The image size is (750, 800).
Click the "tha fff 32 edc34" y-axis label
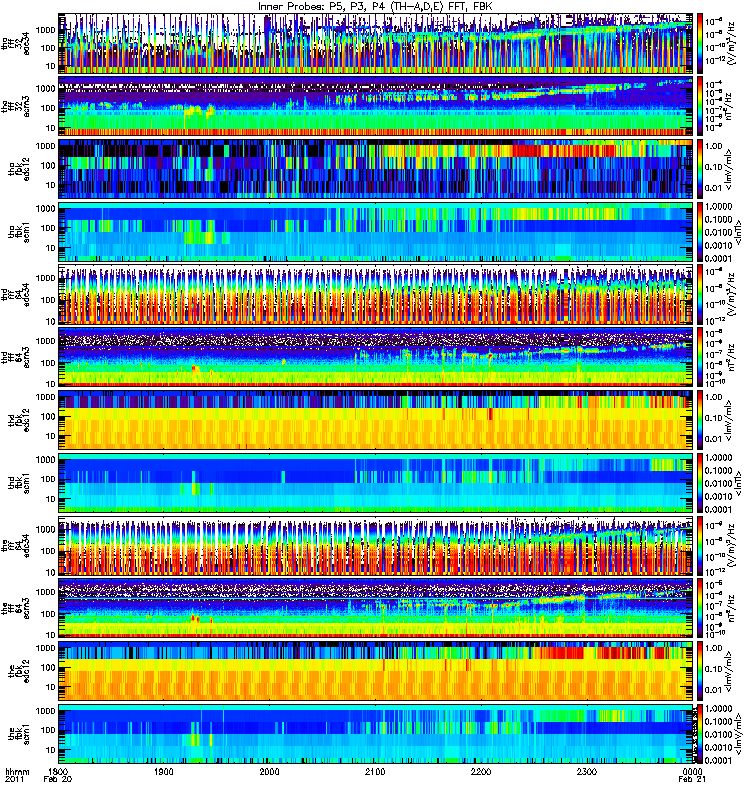coord(16,43)
